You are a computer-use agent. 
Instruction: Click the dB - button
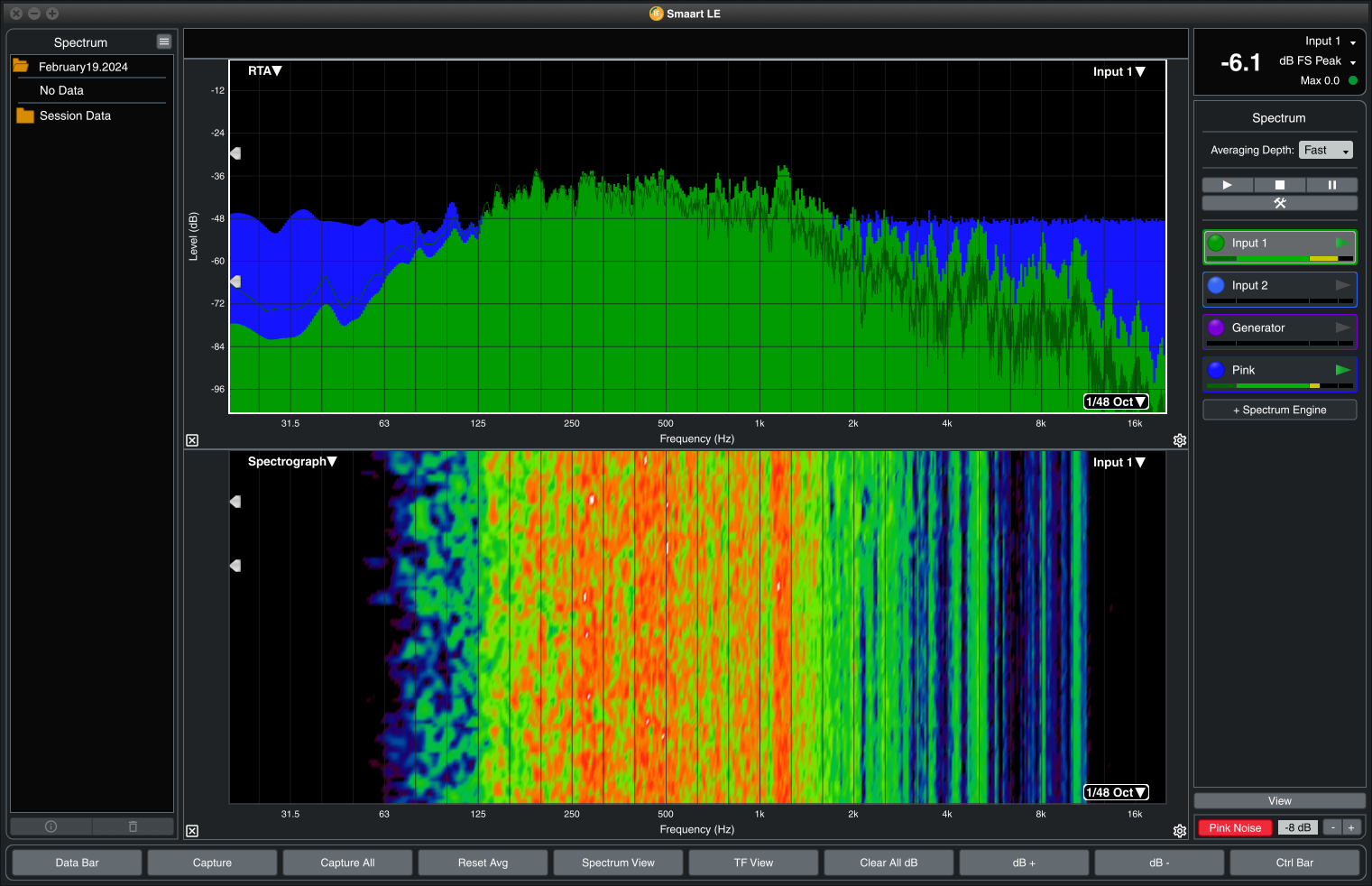(1159, 863)
